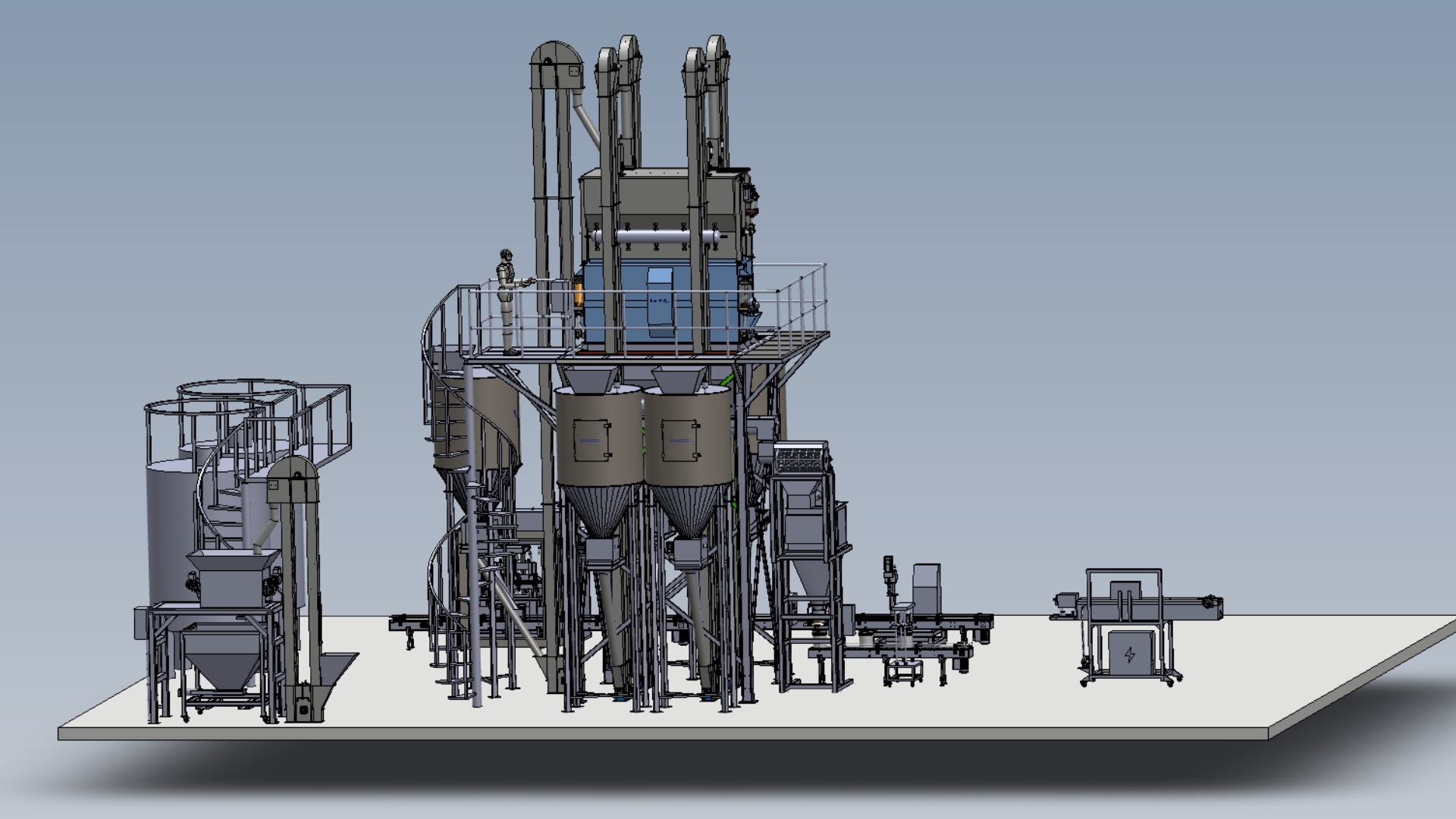The image size is (1456, 819).
Task: Select the lightning bolt electrical cabinet
Action: point(1129,654)
